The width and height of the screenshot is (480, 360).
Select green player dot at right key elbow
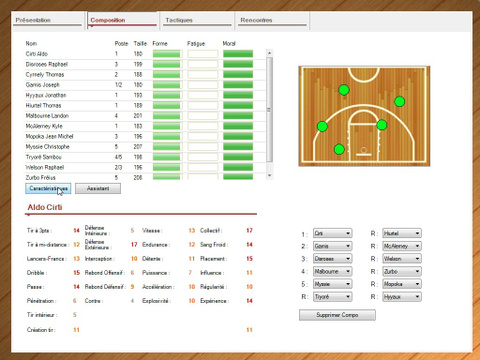pyautogui.click(x=382, y=125)
